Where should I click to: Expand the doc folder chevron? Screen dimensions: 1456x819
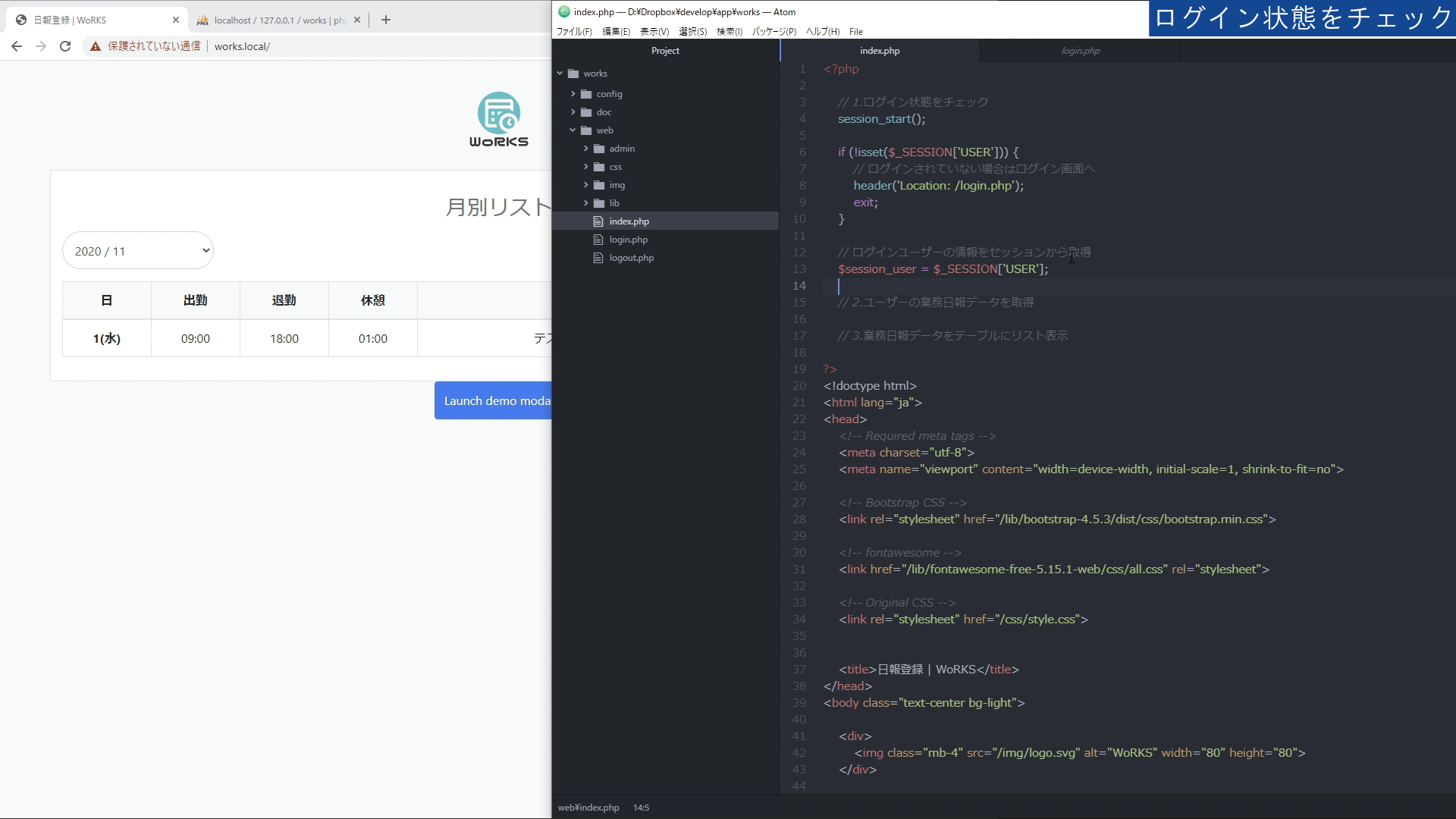573,112
